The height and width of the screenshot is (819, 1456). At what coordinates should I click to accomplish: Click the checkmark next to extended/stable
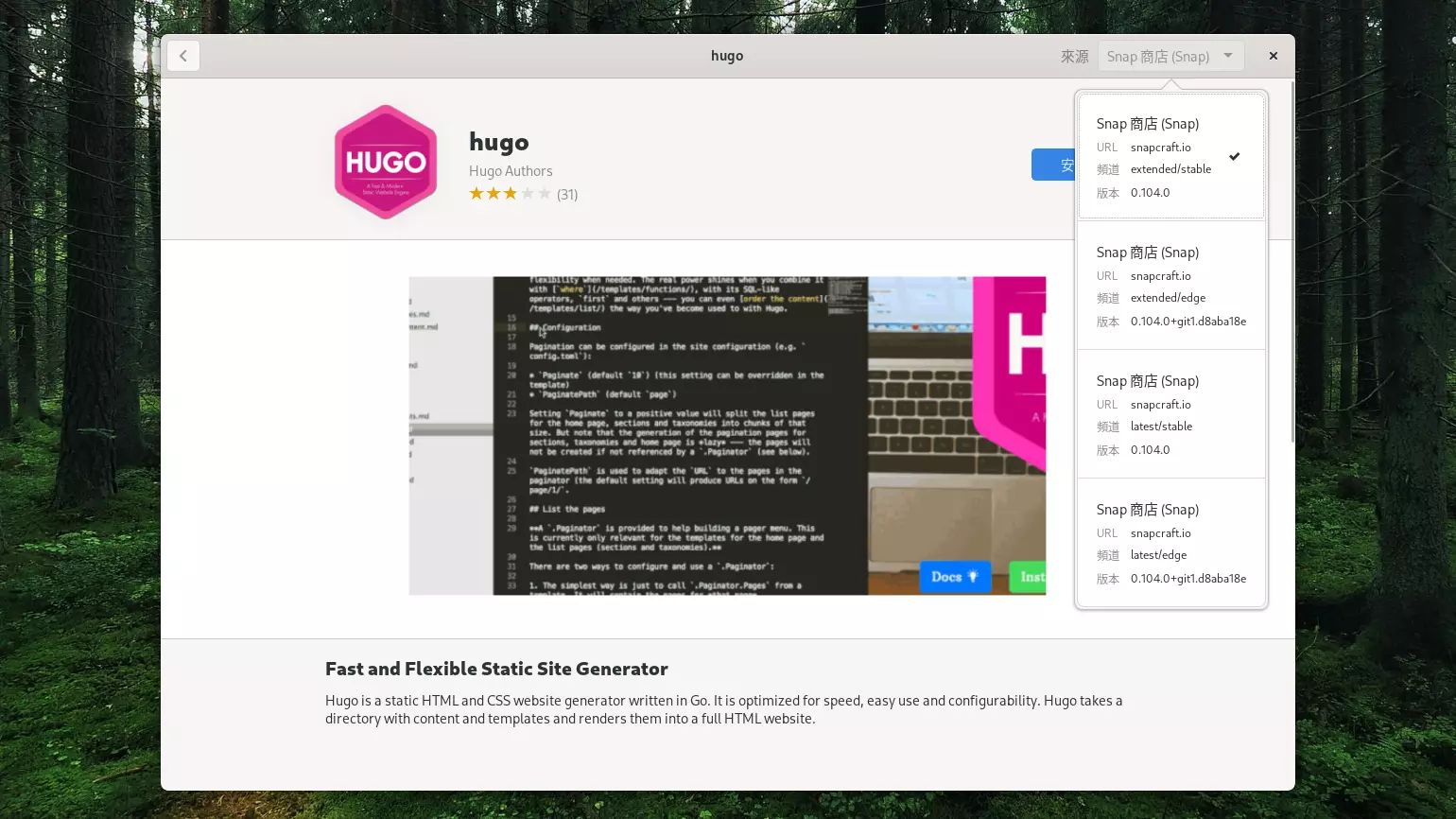(x=1234, y=157)
